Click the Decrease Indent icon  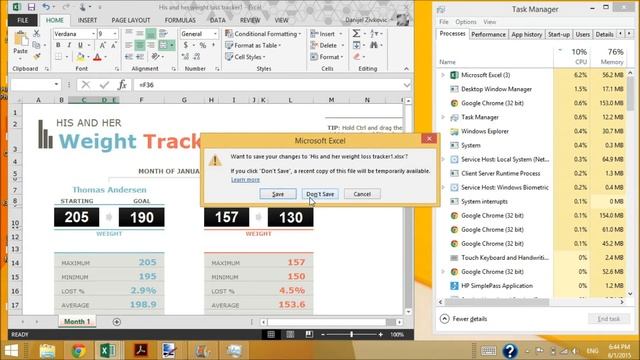129,57
